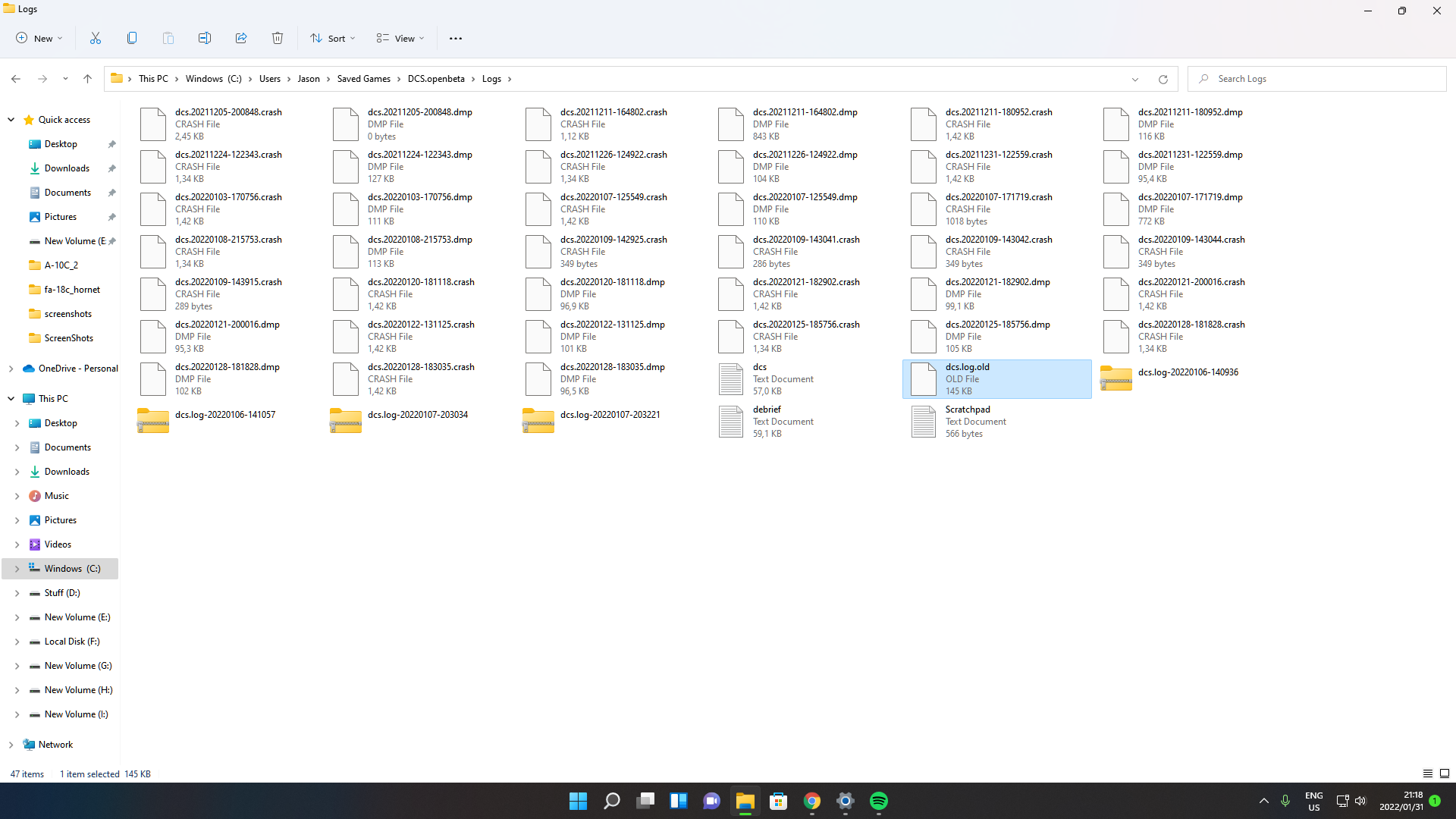The image size is (1456, 819).
Task: Focus the Search Logs field
Action: 1316,79
